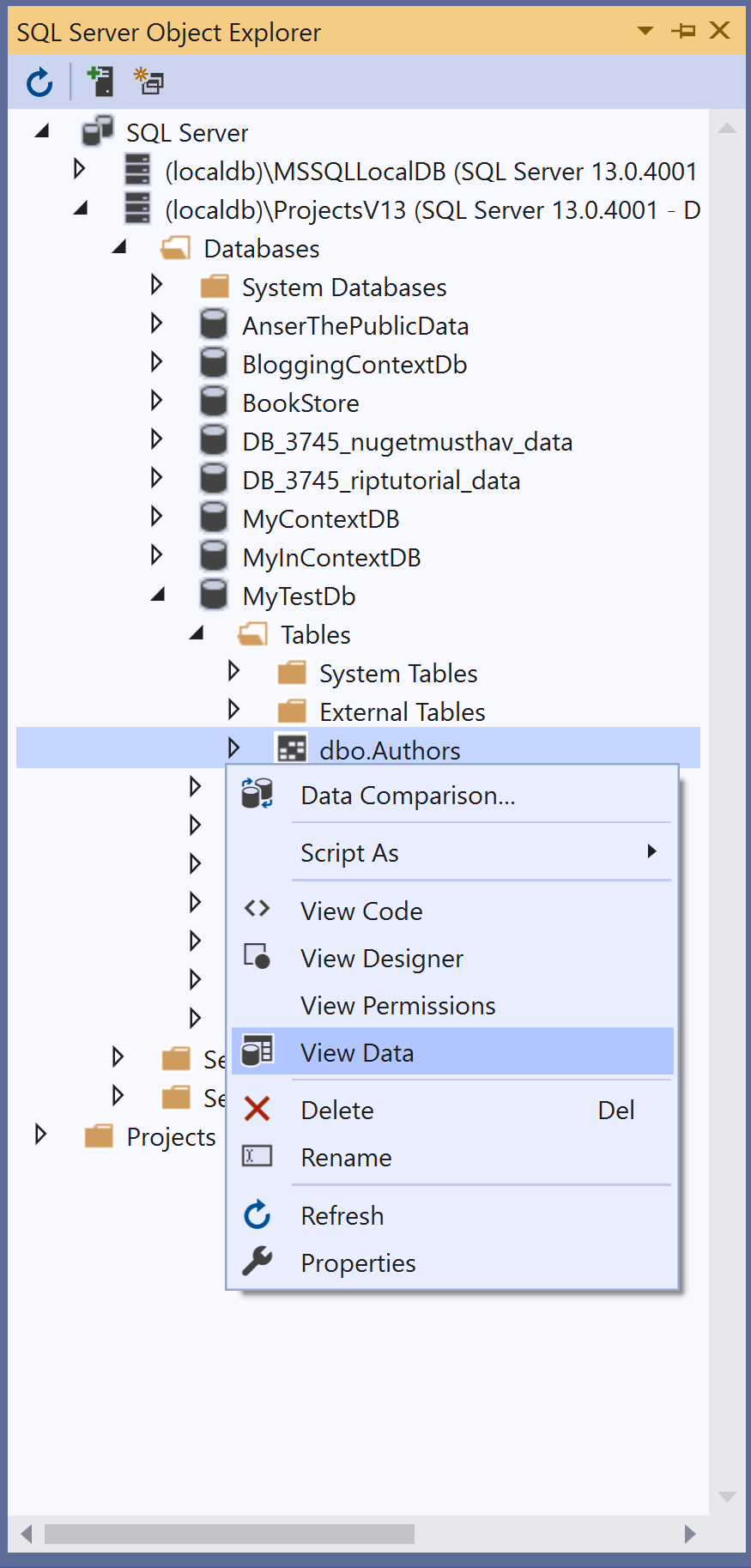Click the Add SQL Server toolbar icon
Viewport: 751px width, 1568px height.
point(100,82)
